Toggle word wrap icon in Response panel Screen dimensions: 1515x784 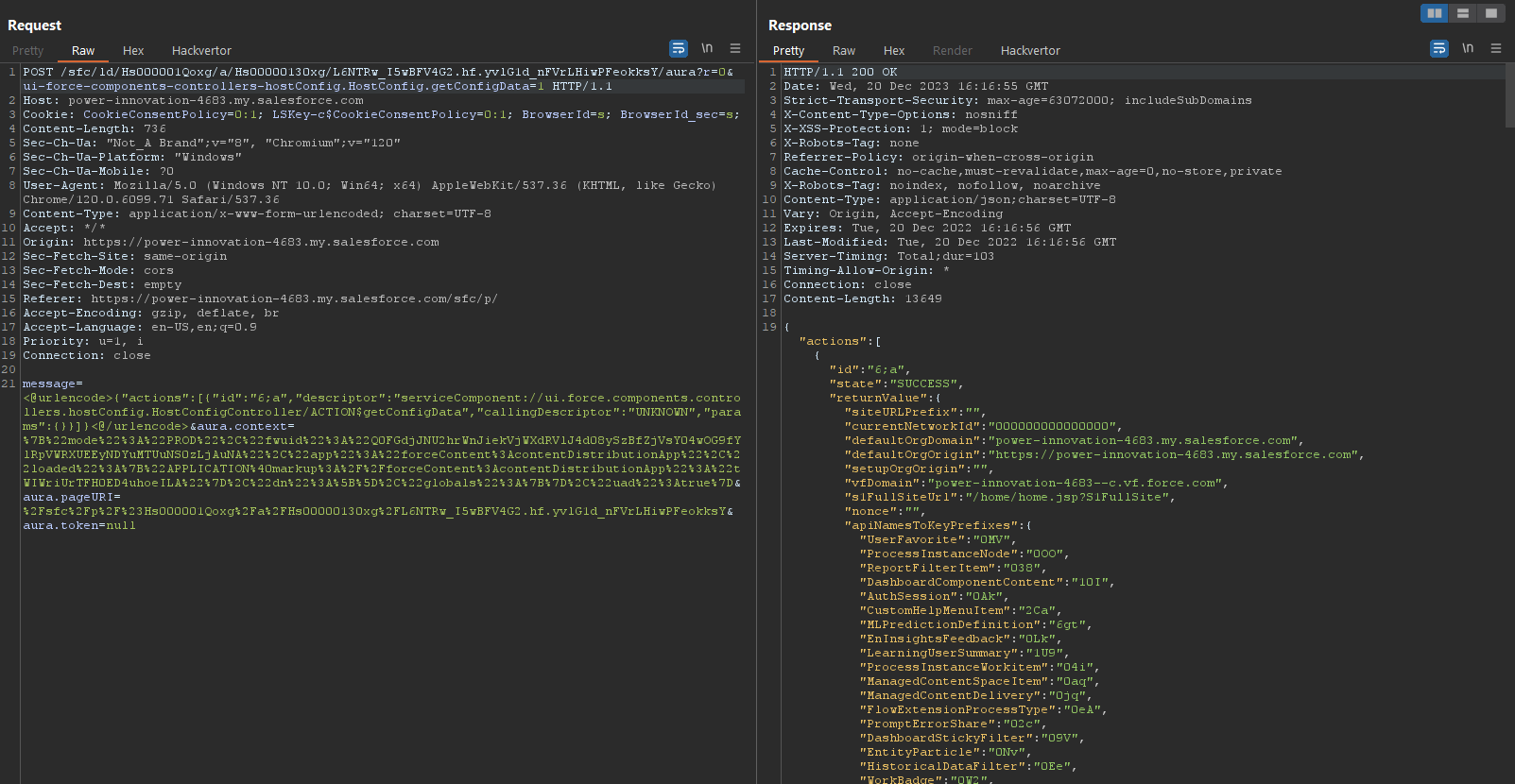click(x=1438, y=48)
